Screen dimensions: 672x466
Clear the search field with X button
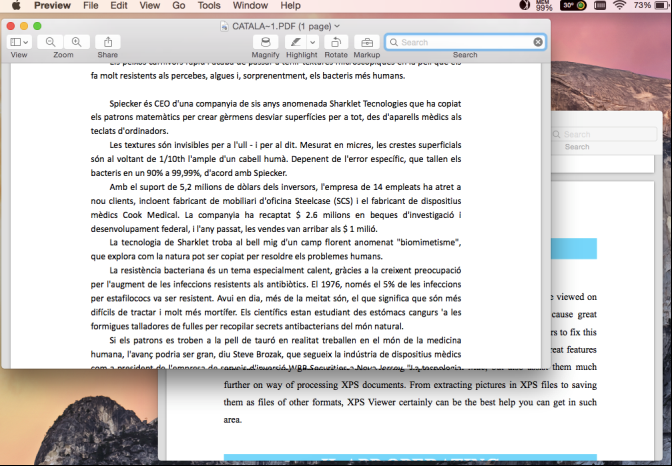(538, 42)
